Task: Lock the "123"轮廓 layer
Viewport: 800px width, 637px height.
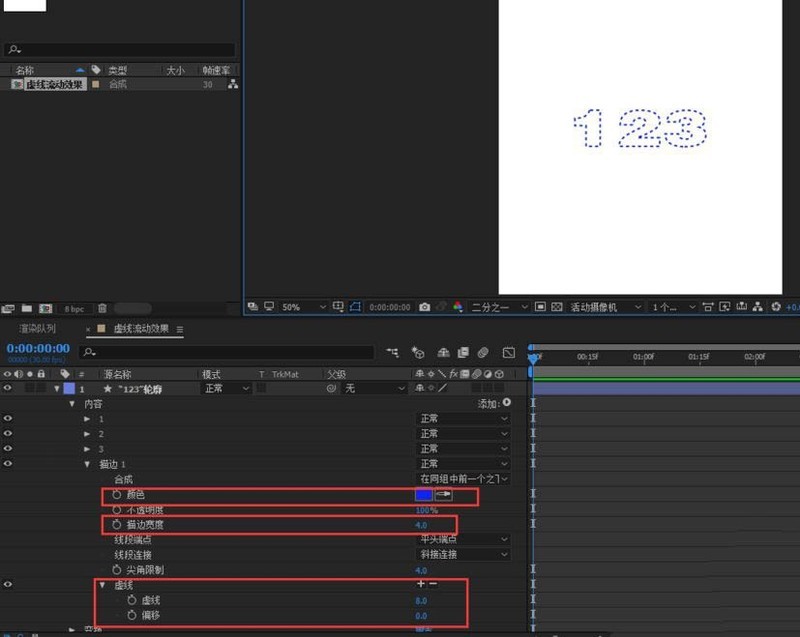Action: click(x=40, y=389)
